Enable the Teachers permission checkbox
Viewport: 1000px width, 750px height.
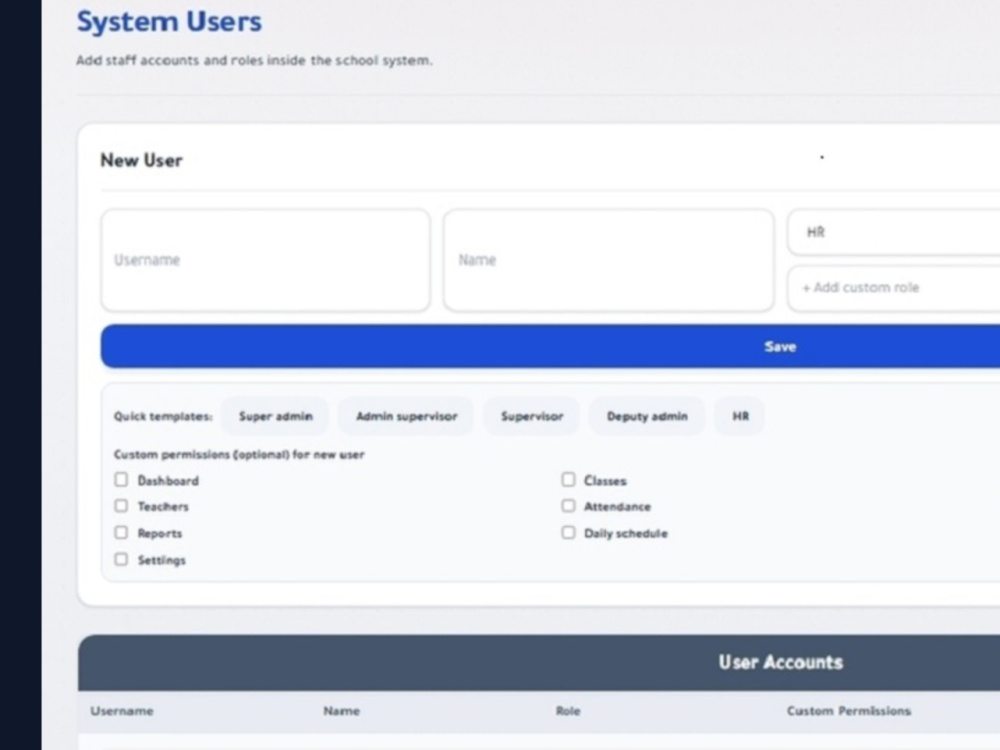point(121,506)
